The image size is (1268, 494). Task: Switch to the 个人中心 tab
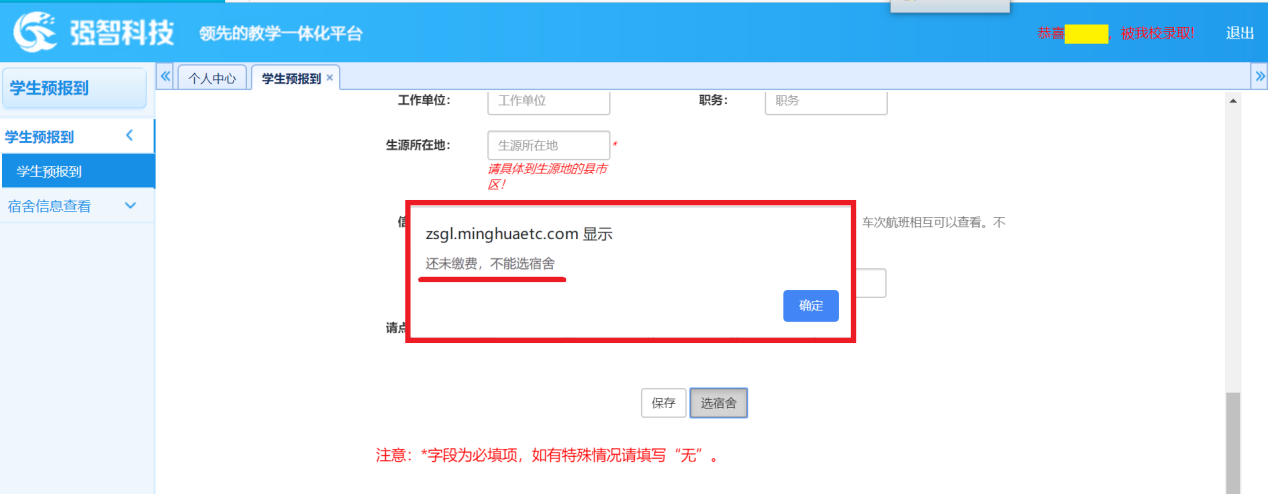pos(212,78)
